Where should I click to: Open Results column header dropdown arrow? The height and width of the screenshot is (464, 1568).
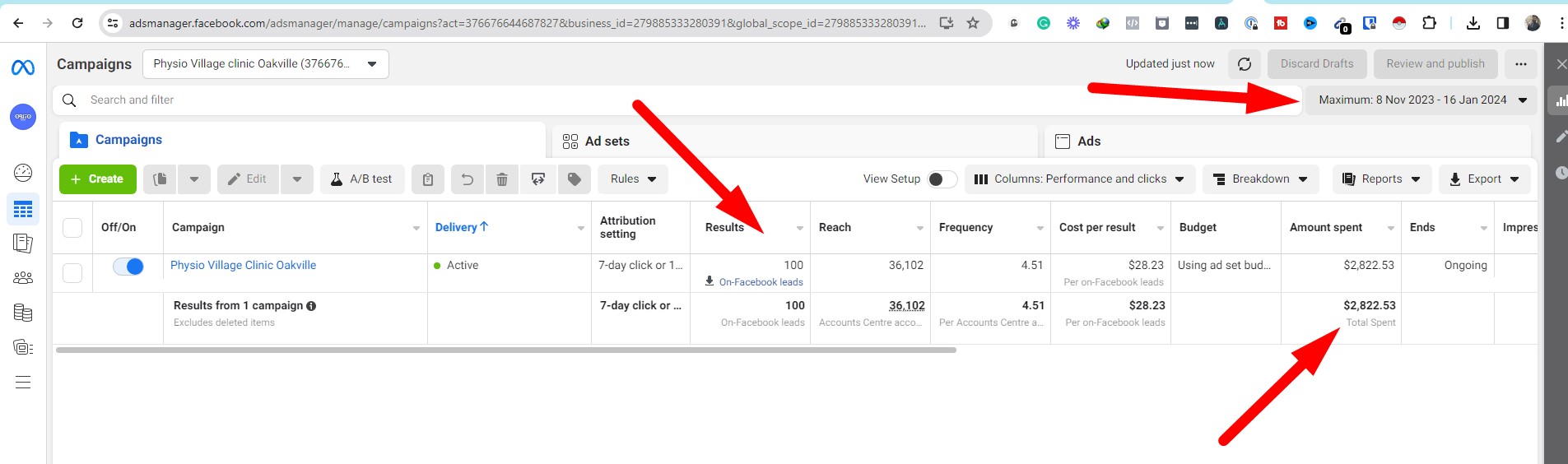[800, 229]
